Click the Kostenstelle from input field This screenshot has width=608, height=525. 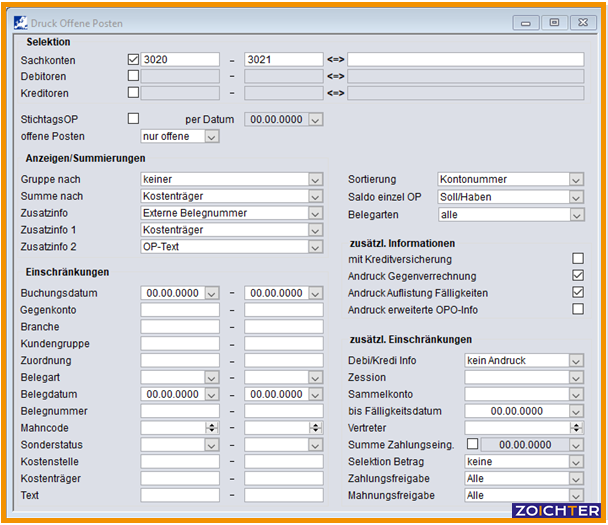pyautogui.click(x=179, y=461)
